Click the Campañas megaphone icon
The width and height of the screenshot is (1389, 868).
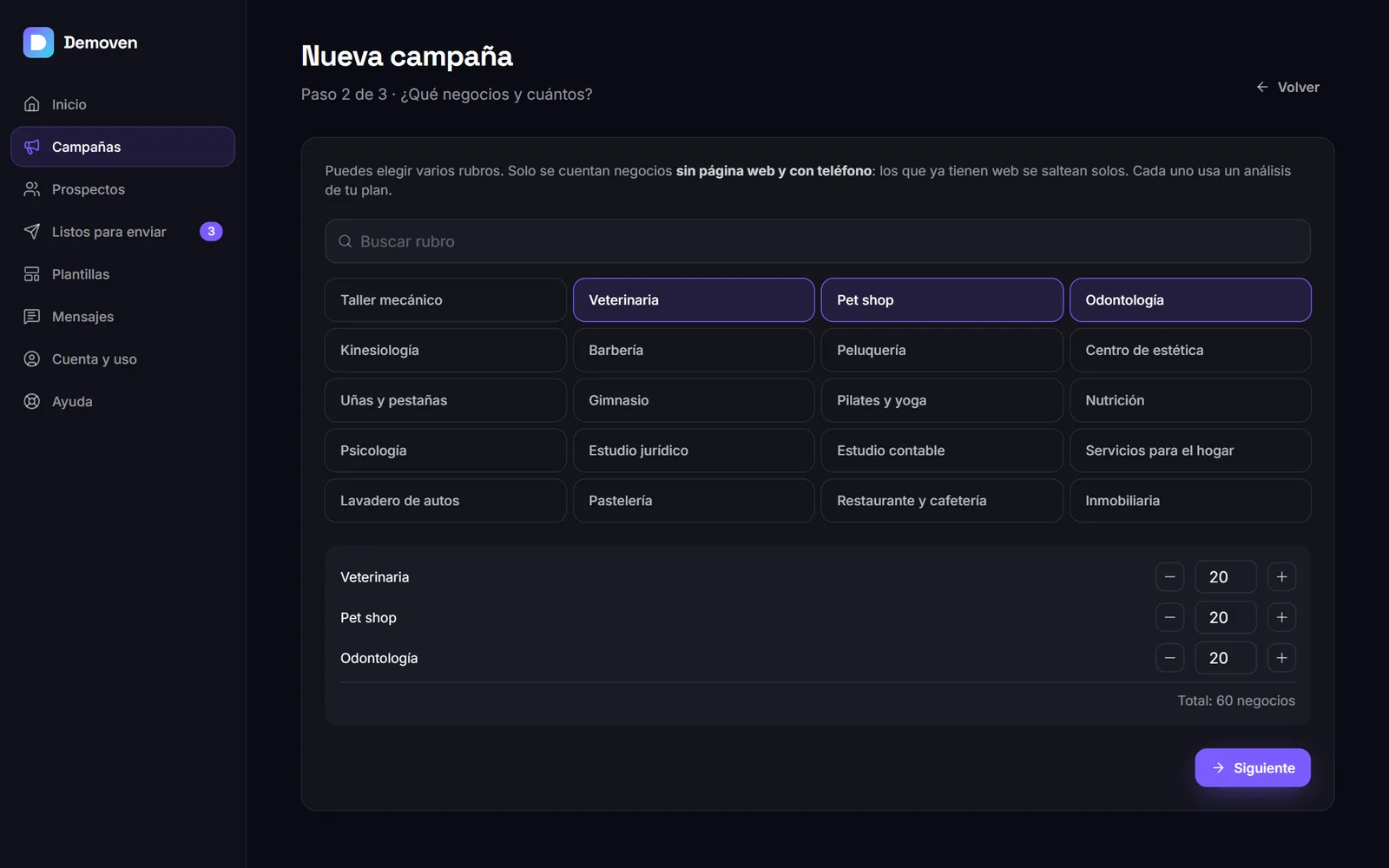[x=32, y=147]
